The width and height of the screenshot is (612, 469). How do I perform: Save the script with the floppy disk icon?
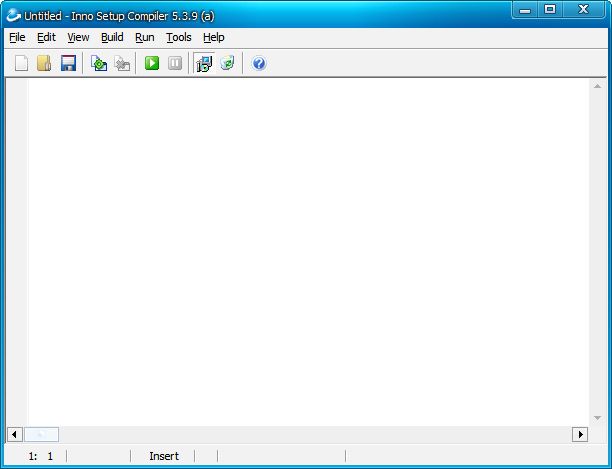[68, 63]
